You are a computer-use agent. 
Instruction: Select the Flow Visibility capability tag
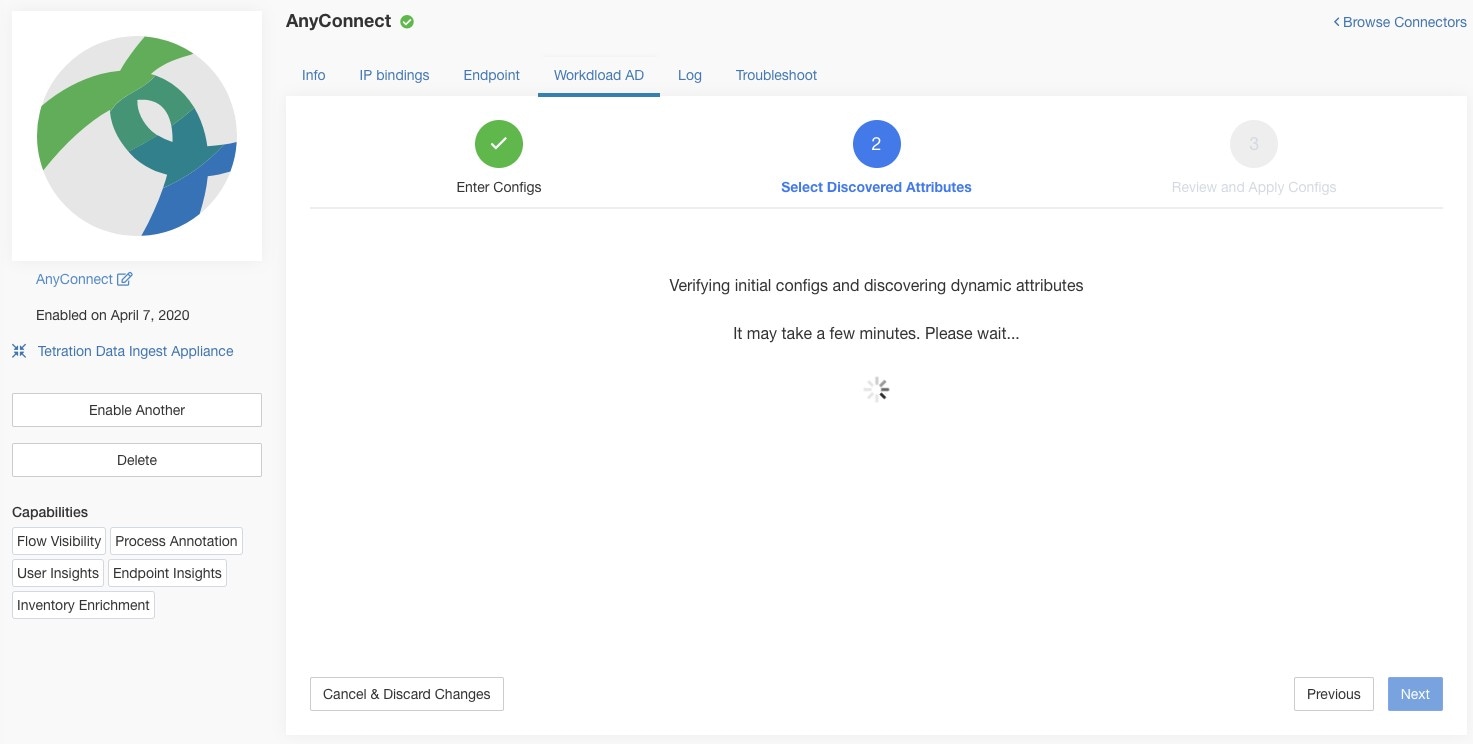click(x=59, y=541)
